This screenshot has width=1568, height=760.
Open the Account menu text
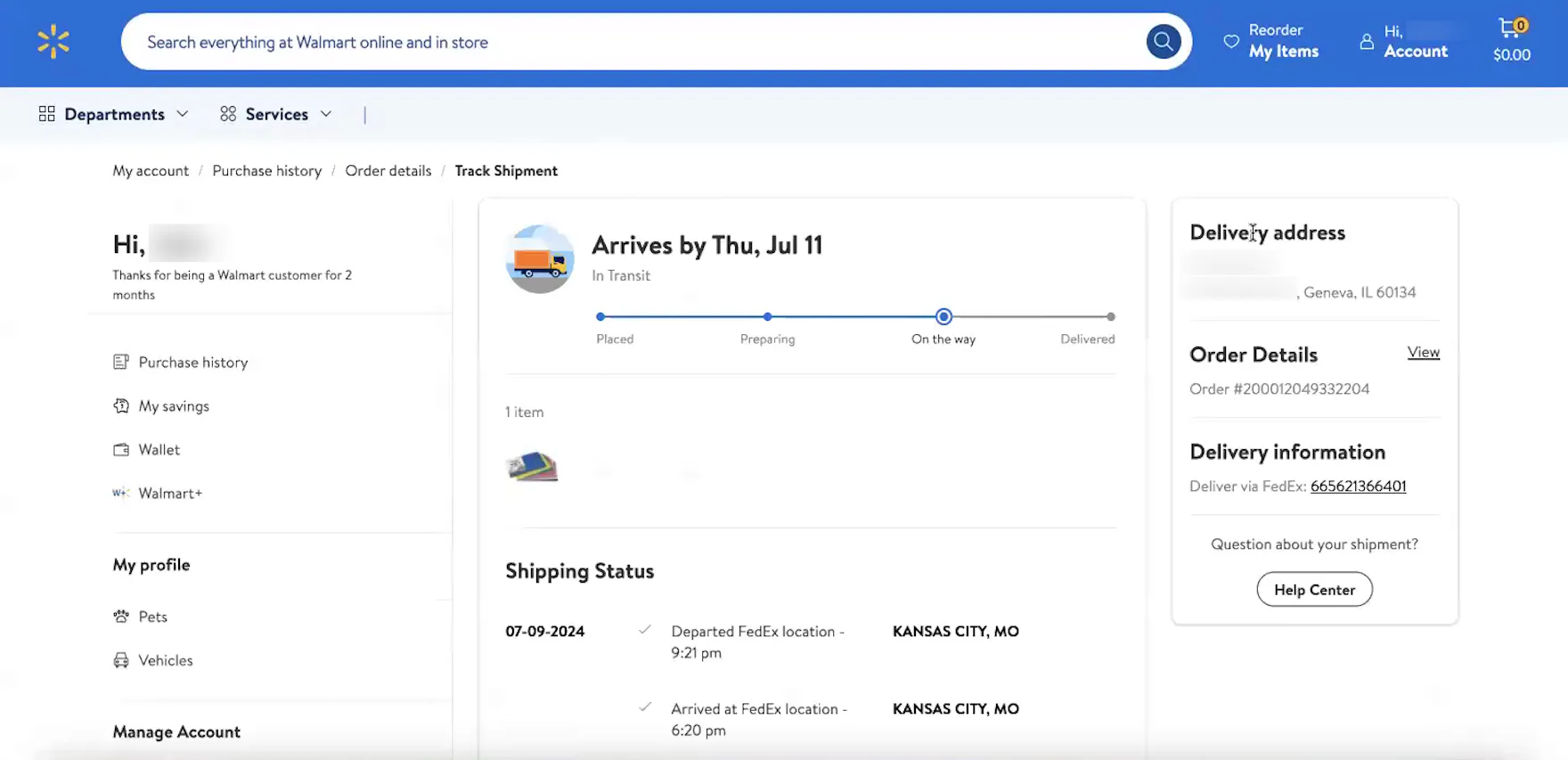[x=1416, y=51]
